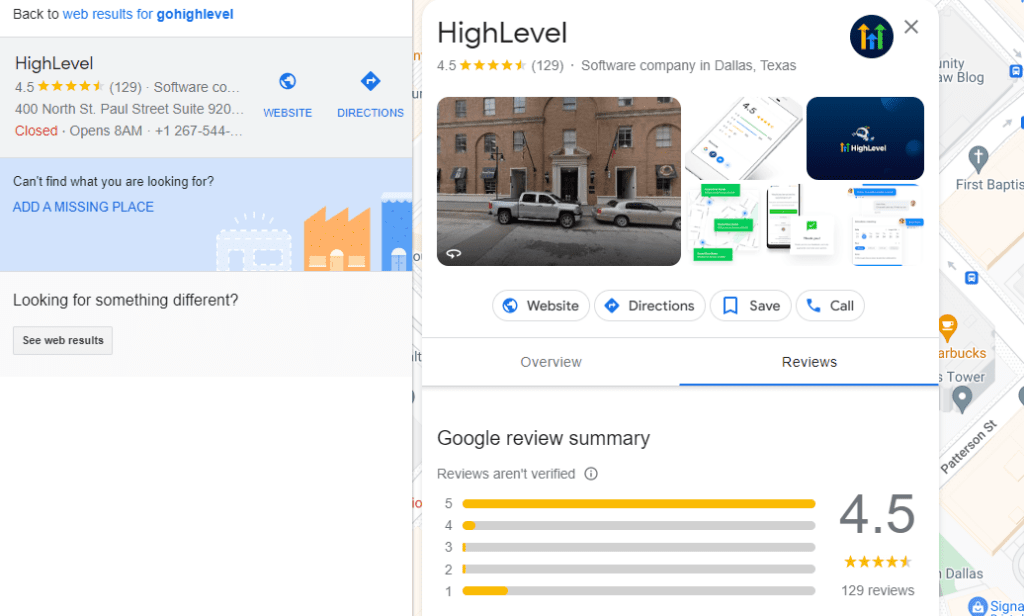Click the DIRECTIONS arrow icon in left listing
Image resolution: width=1024 pixels, height=616 pixels.
(x=370, y=82)
